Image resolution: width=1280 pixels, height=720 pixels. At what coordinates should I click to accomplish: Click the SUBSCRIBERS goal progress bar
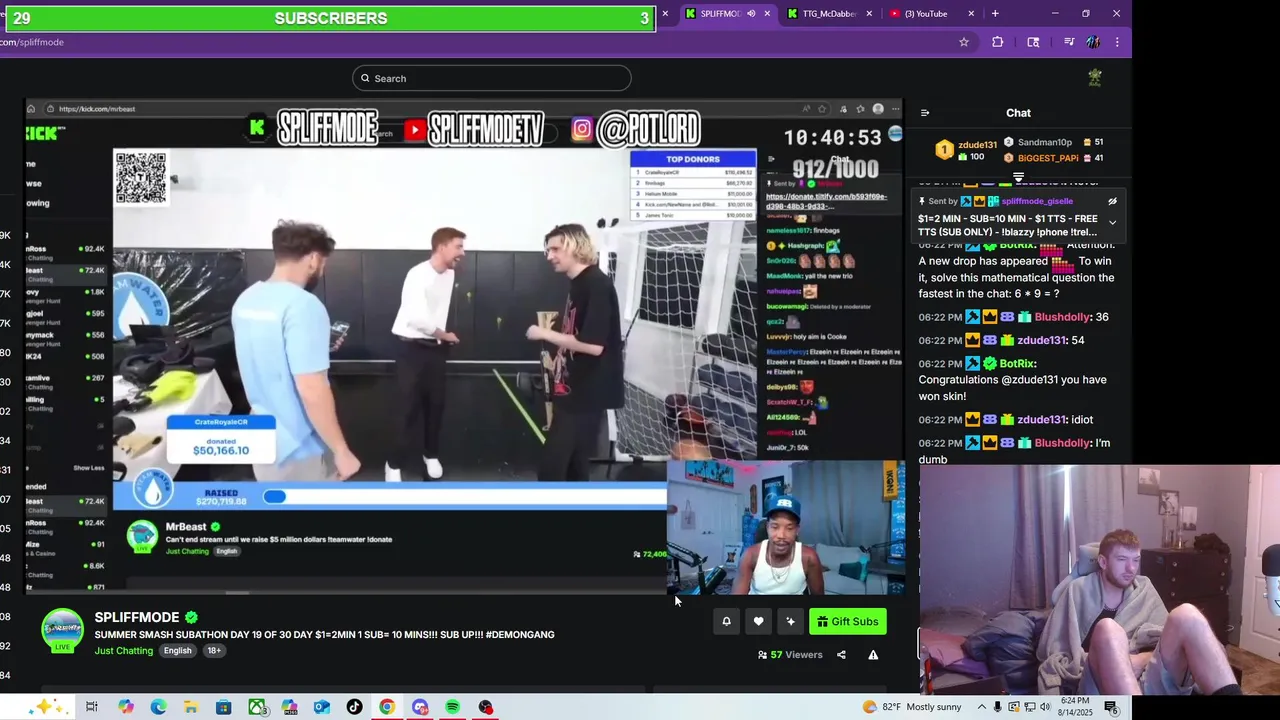click(330, 18)
